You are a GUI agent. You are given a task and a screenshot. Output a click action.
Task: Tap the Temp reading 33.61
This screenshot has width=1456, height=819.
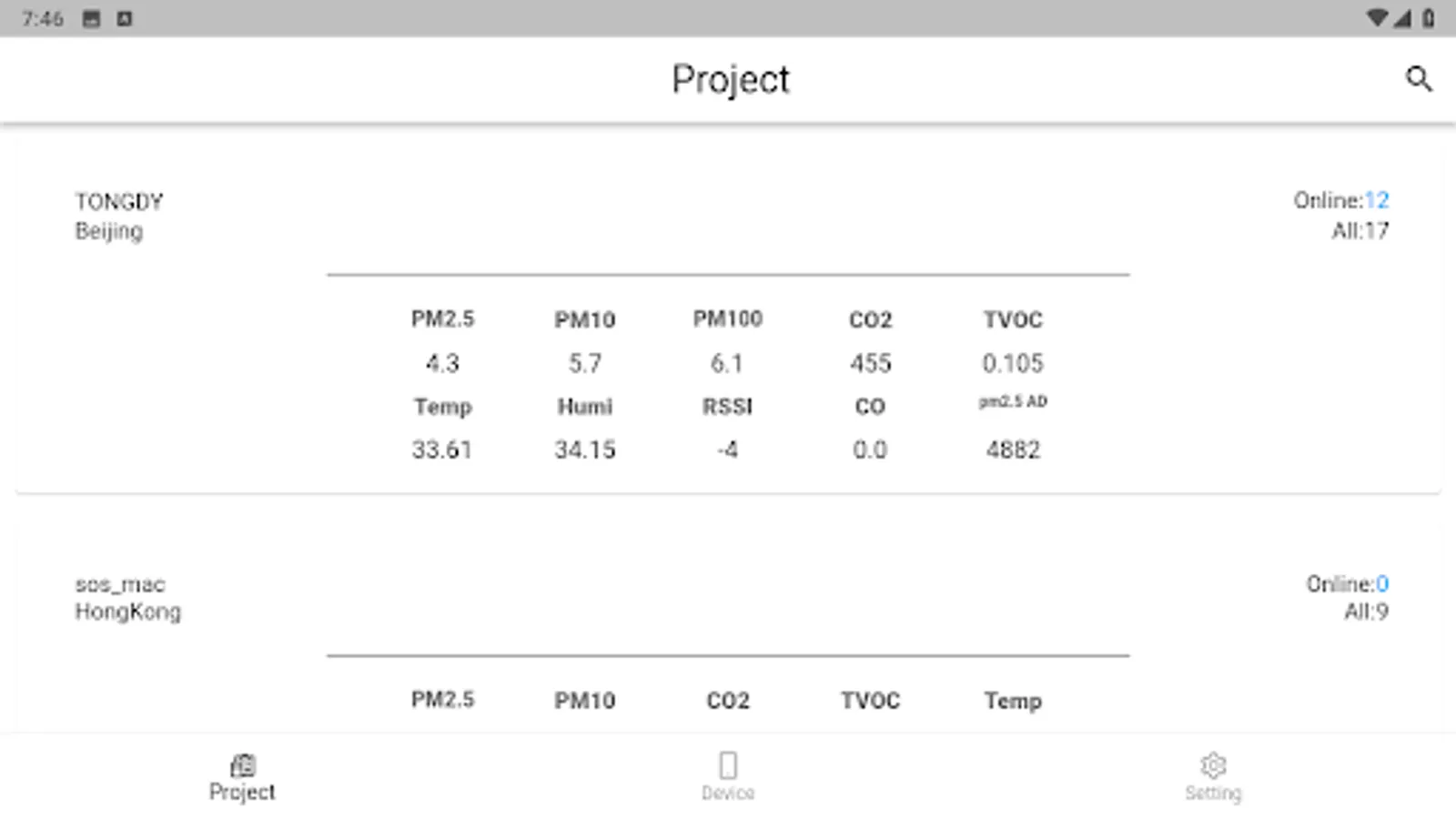point(442,450)
